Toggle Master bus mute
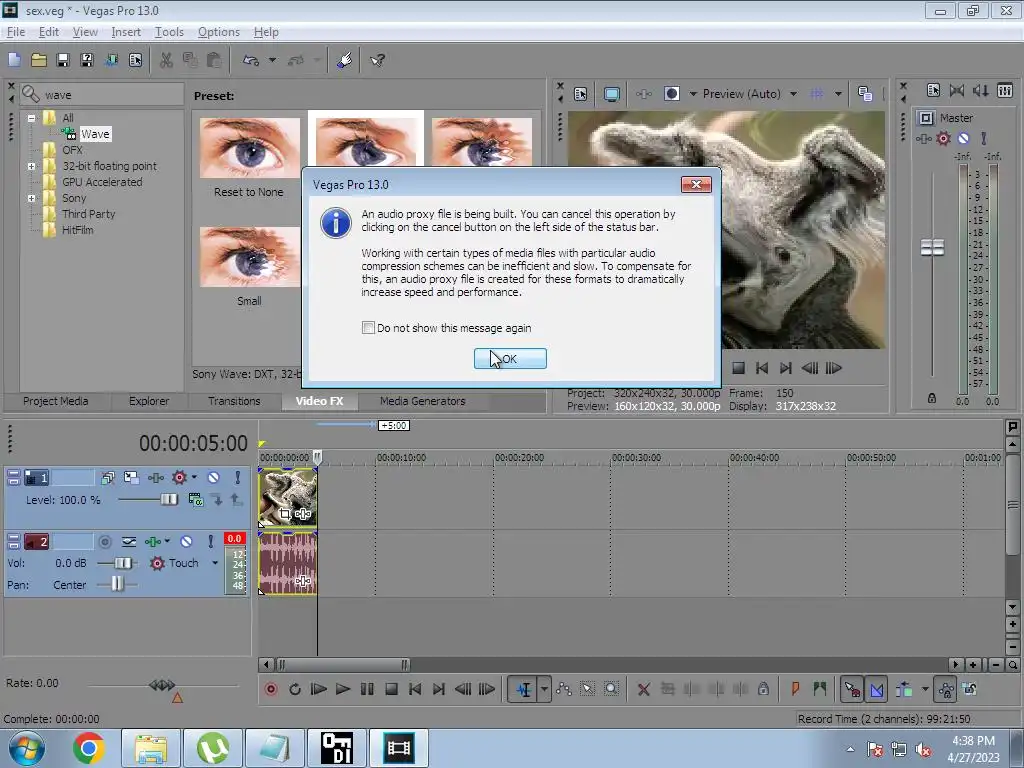The image size is (1024, 768). click(963, 138)
